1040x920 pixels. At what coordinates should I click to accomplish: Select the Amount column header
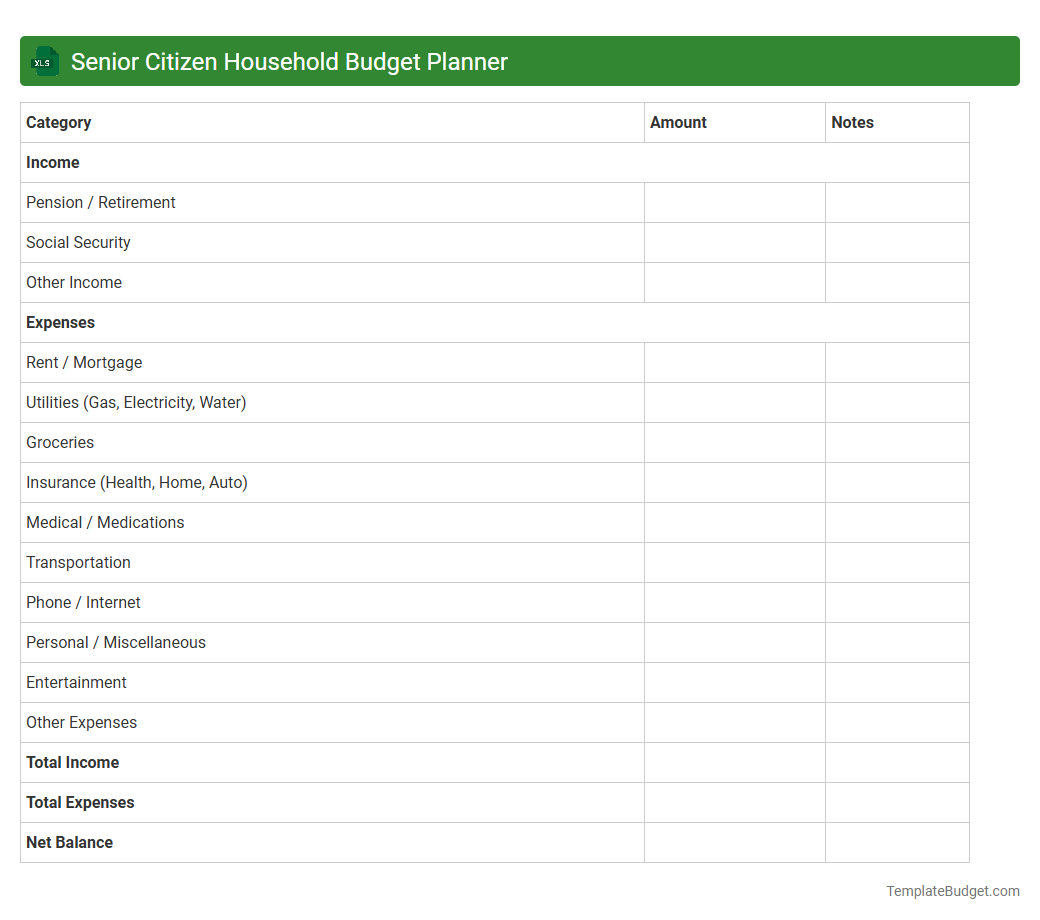click(x=678, y=122)
